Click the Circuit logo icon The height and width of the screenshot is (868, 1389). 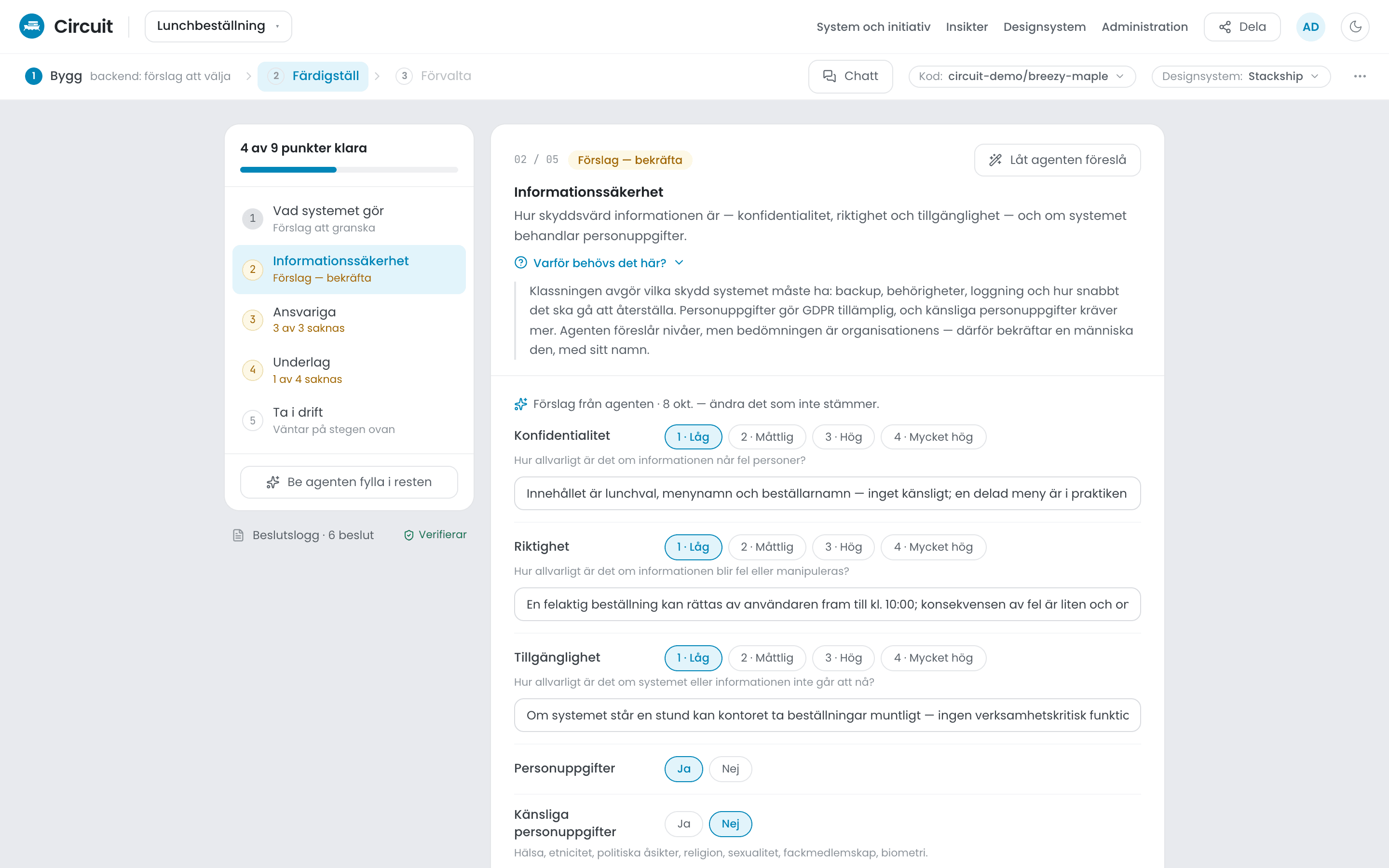[31, 27]
